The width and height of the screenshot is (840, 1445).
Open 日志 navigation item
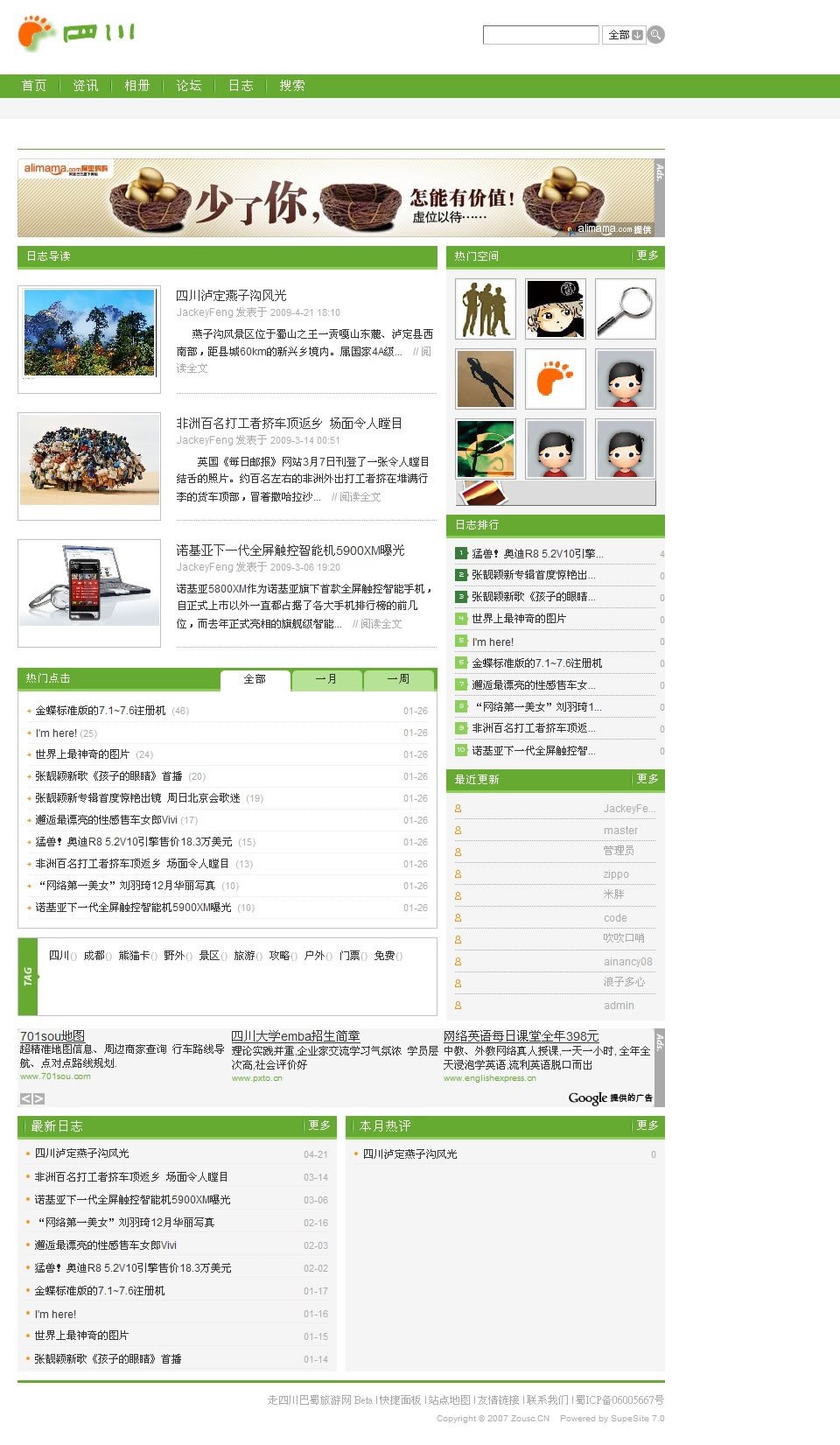241,86
